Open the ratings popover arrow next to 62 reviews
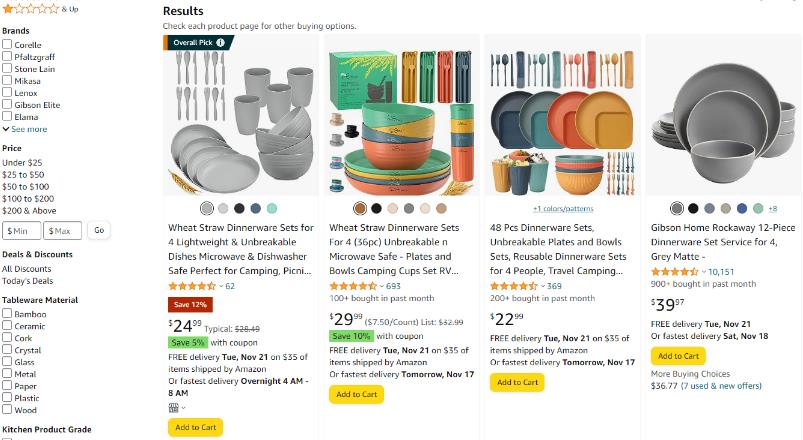803x440 pixels. [x=221, y=286]
